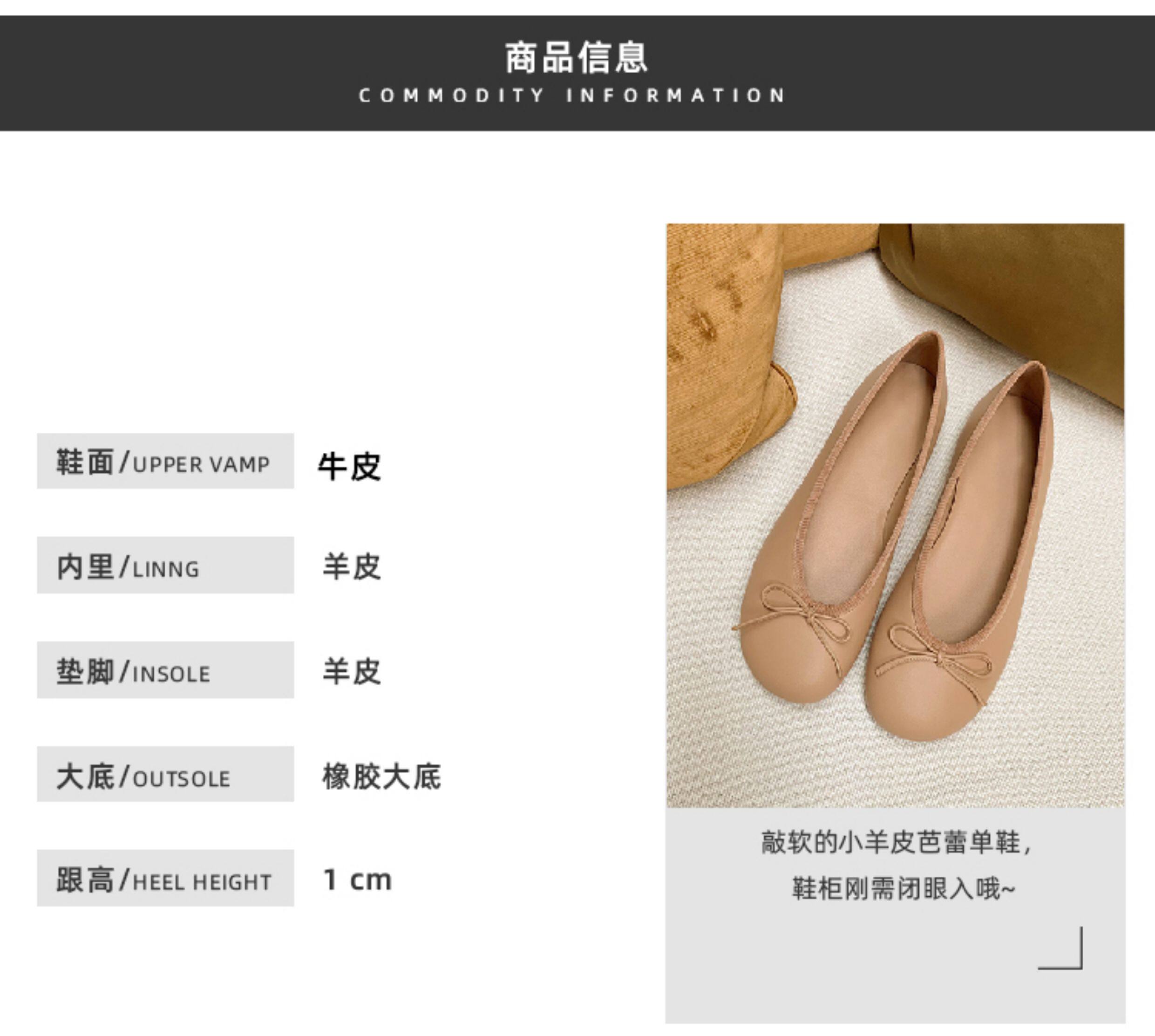
Task: Click the 羊皮 insole value
Action: coord(352,671)
